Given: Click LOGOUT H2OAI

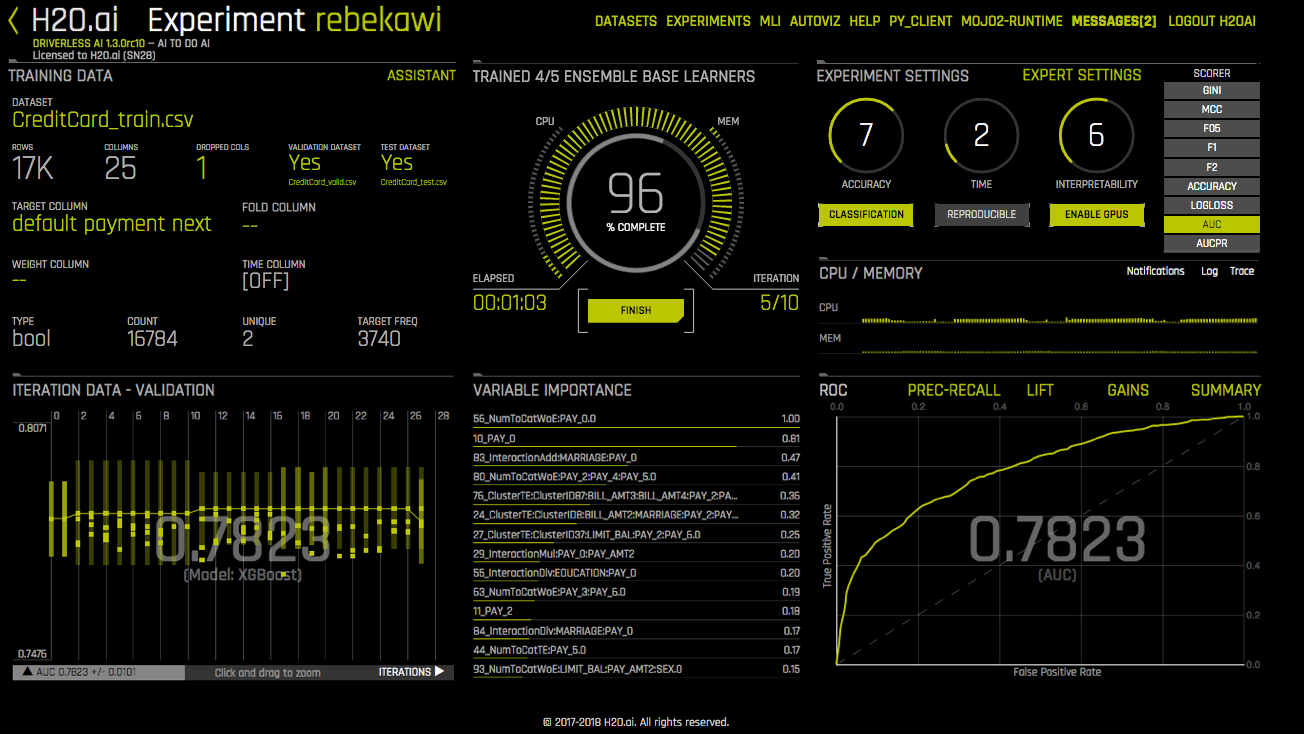Looking at the screenshot, I should pos(1212,21).
